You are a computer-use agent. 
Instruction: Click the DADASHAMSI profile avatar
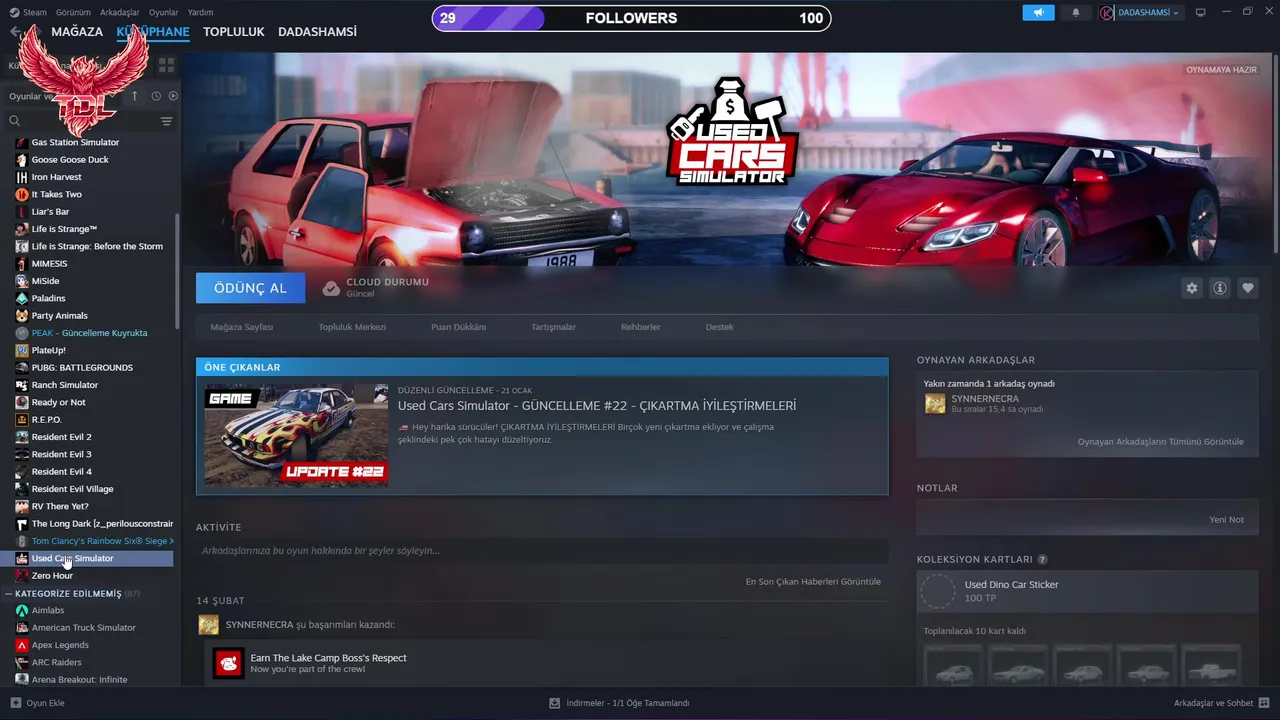[1106, 12]
